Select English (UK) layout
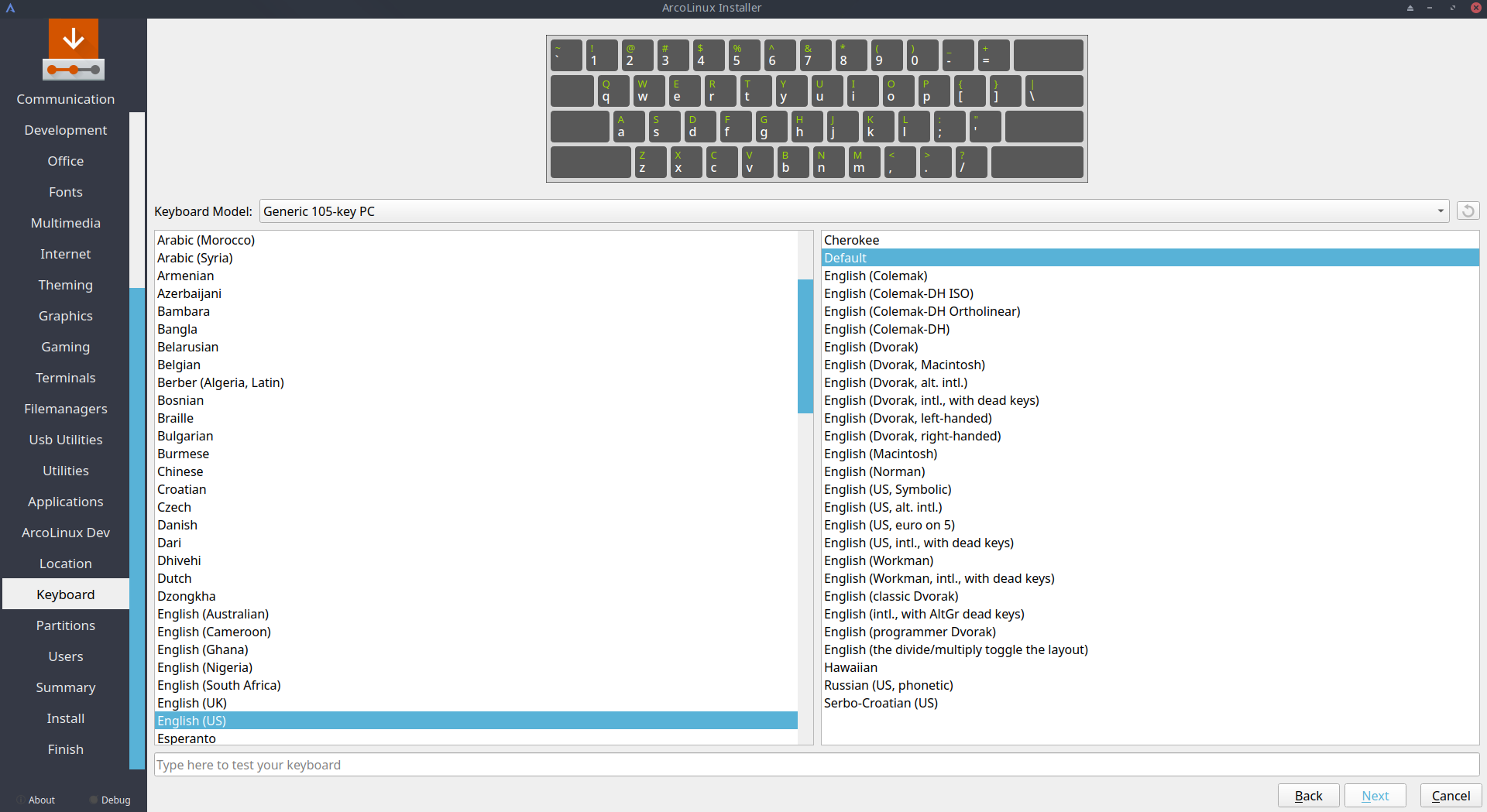The image size is (1487, 812). pos(476,703)
